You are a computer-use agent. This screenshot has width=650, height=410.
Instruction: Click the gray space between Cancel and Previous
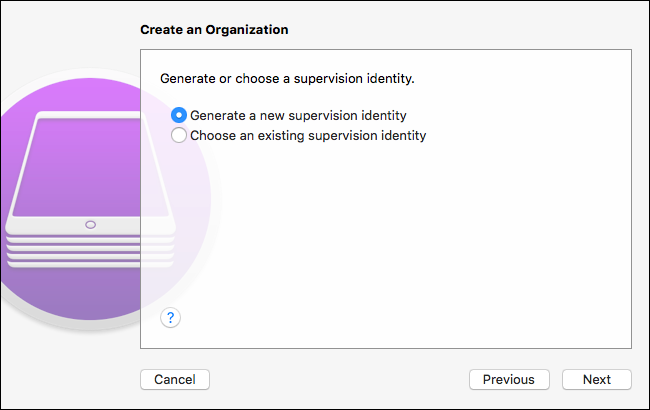pyautogui.click(x=340, y=379)
